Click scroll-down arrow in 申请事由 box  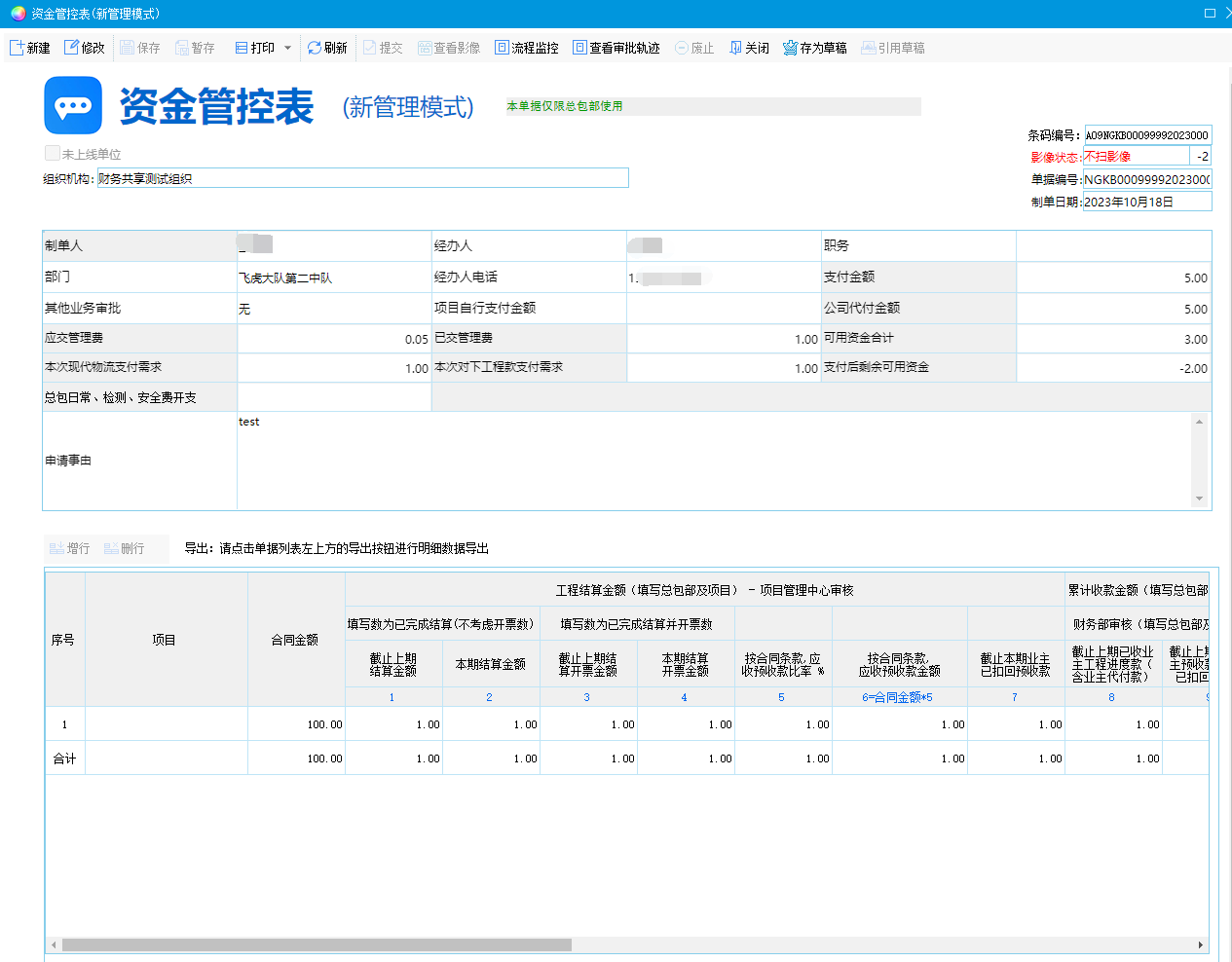(1199, 499)
